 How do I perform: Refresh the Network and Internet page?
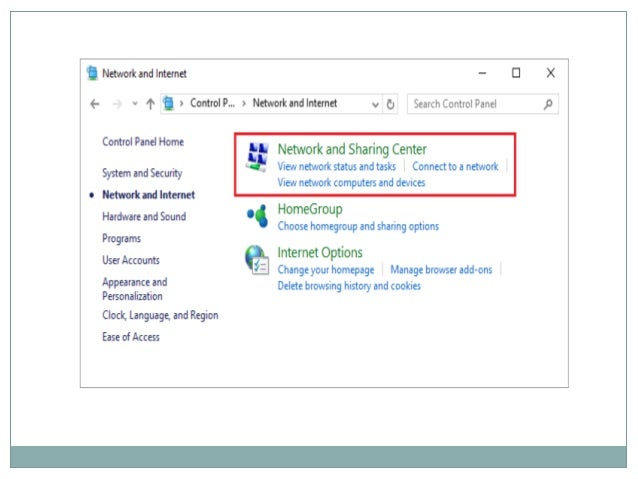pyautogui.click(x=390, y=104)
